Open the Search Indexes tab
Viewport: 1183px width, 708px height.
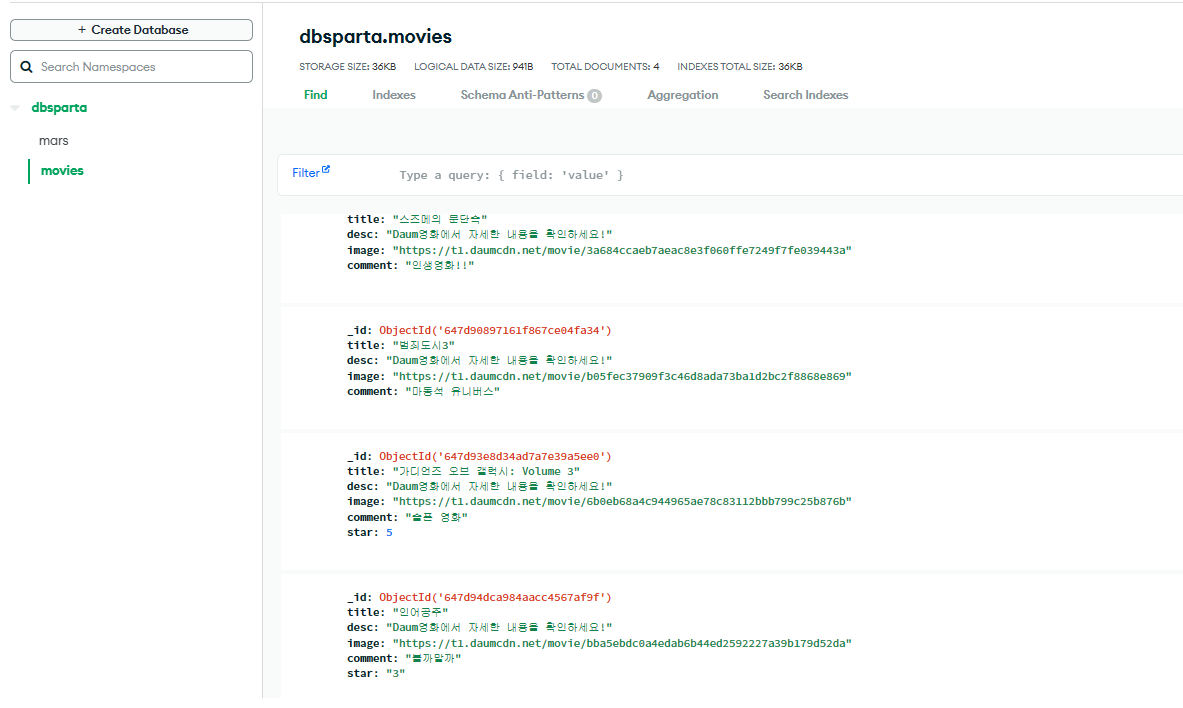click(x=805, y=95)
